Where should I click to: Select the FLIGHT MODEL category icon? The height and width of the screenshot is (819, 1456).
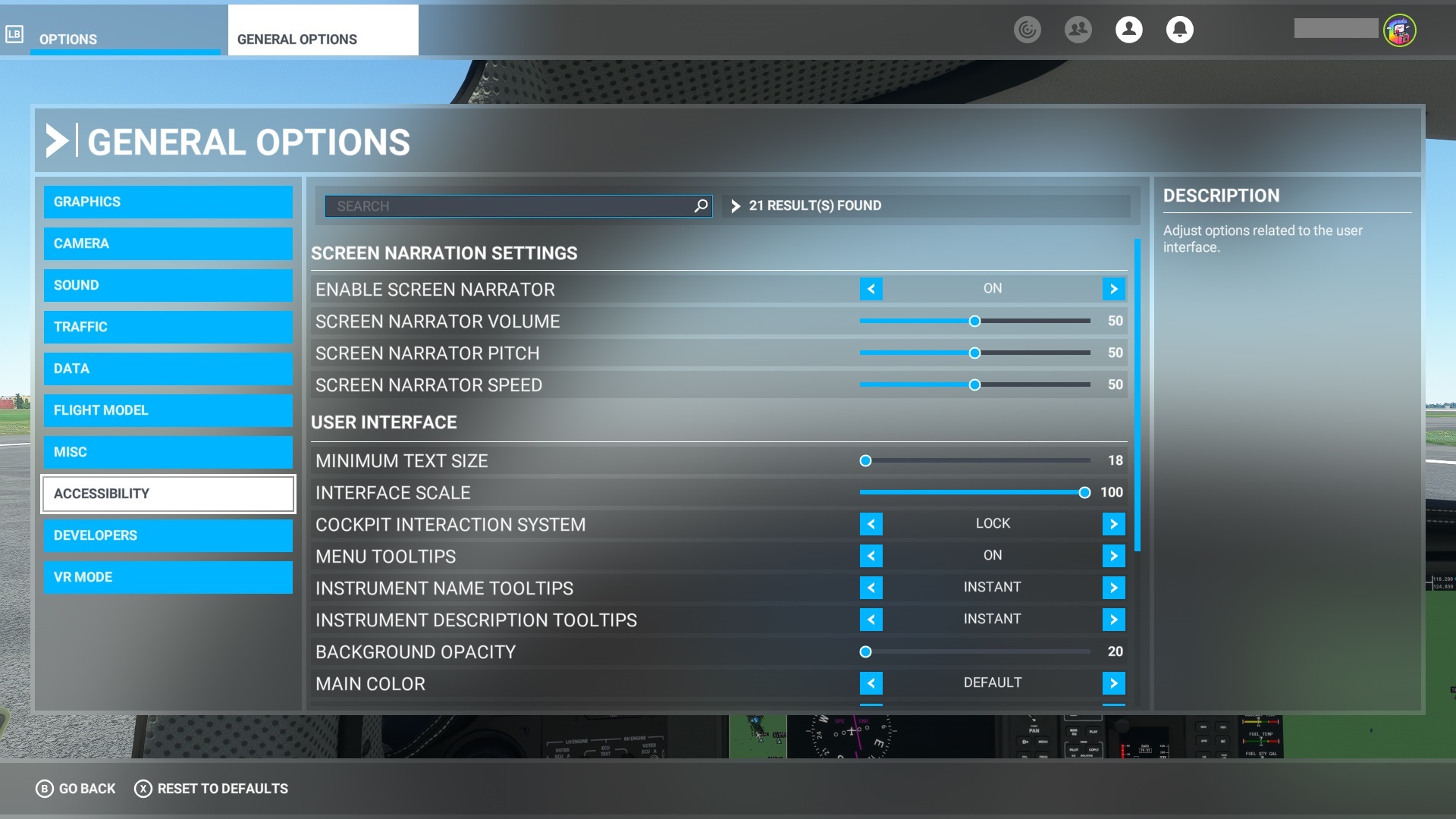tap(168, 410)
